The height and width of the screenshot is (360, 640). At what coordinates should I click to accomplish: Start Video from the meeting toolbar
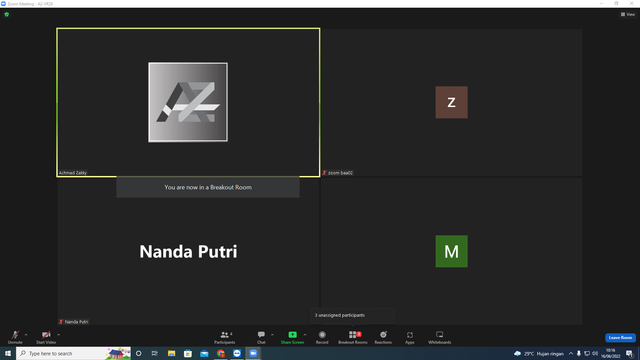46,337
